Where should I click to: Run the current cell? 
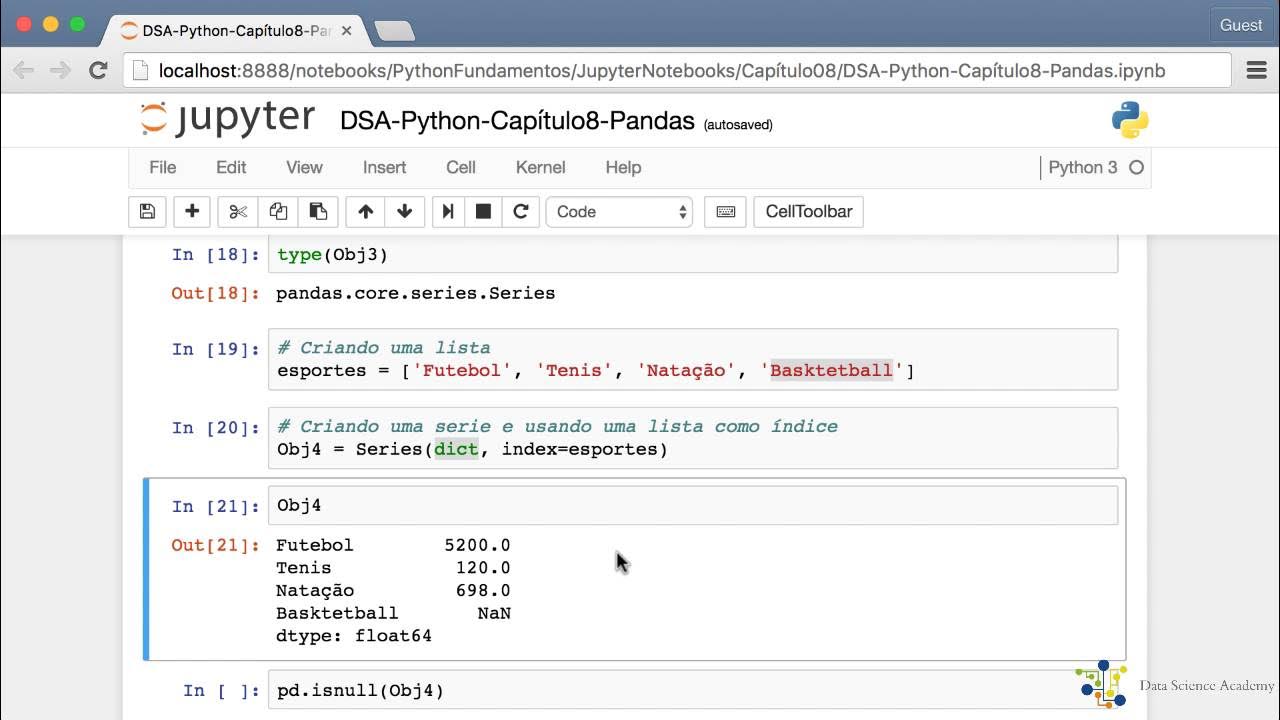[448, 212]
